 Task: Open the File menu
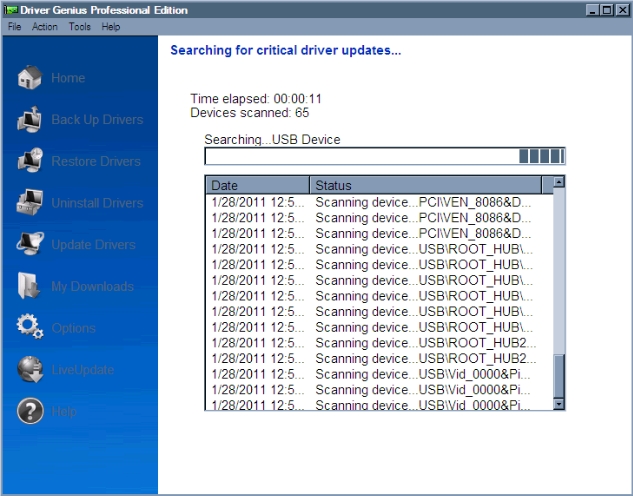click(x=15, y=27)
